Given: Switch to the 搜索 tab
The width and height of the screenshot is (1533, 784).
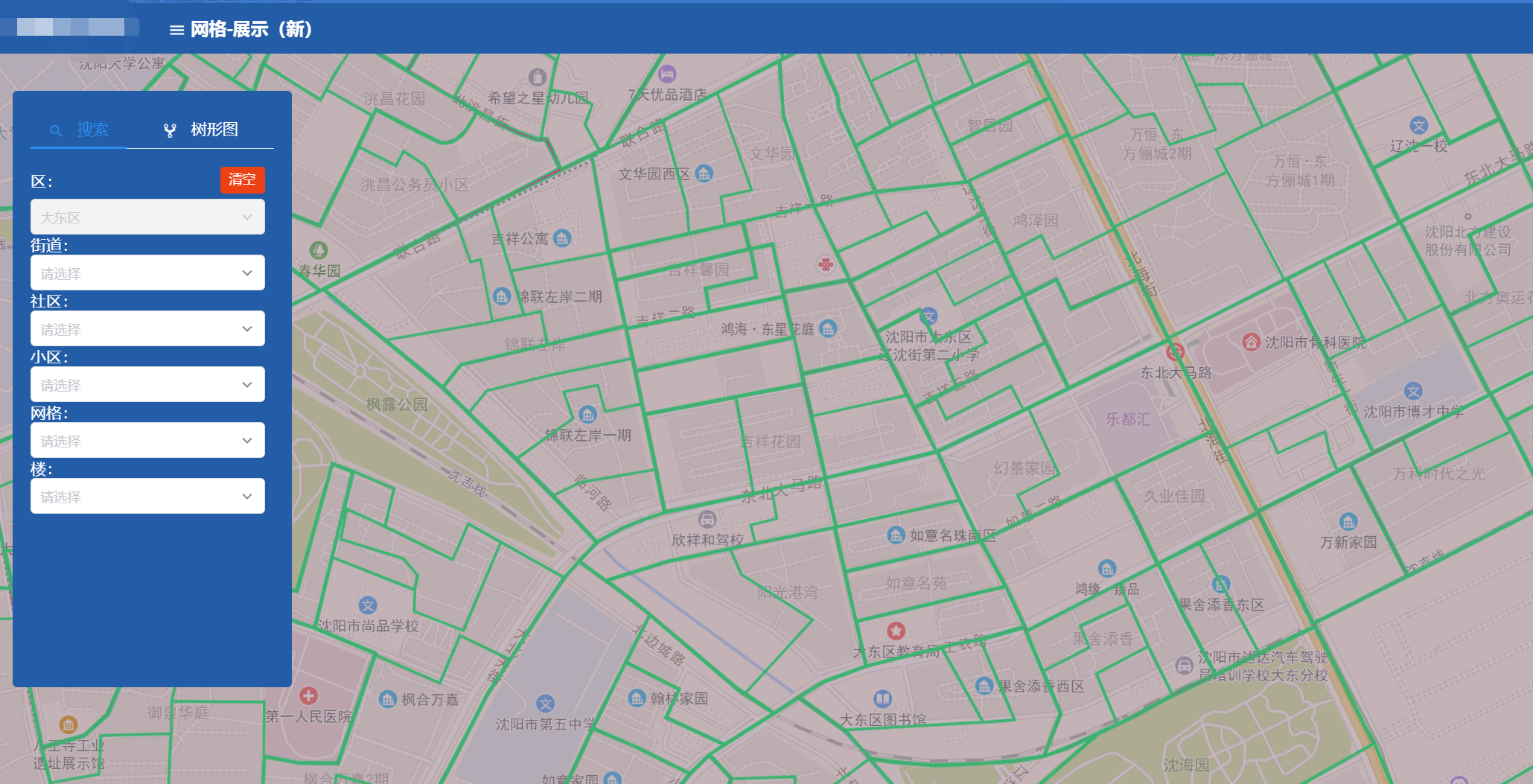Looking at the screenshot, I should pos(79,130).
